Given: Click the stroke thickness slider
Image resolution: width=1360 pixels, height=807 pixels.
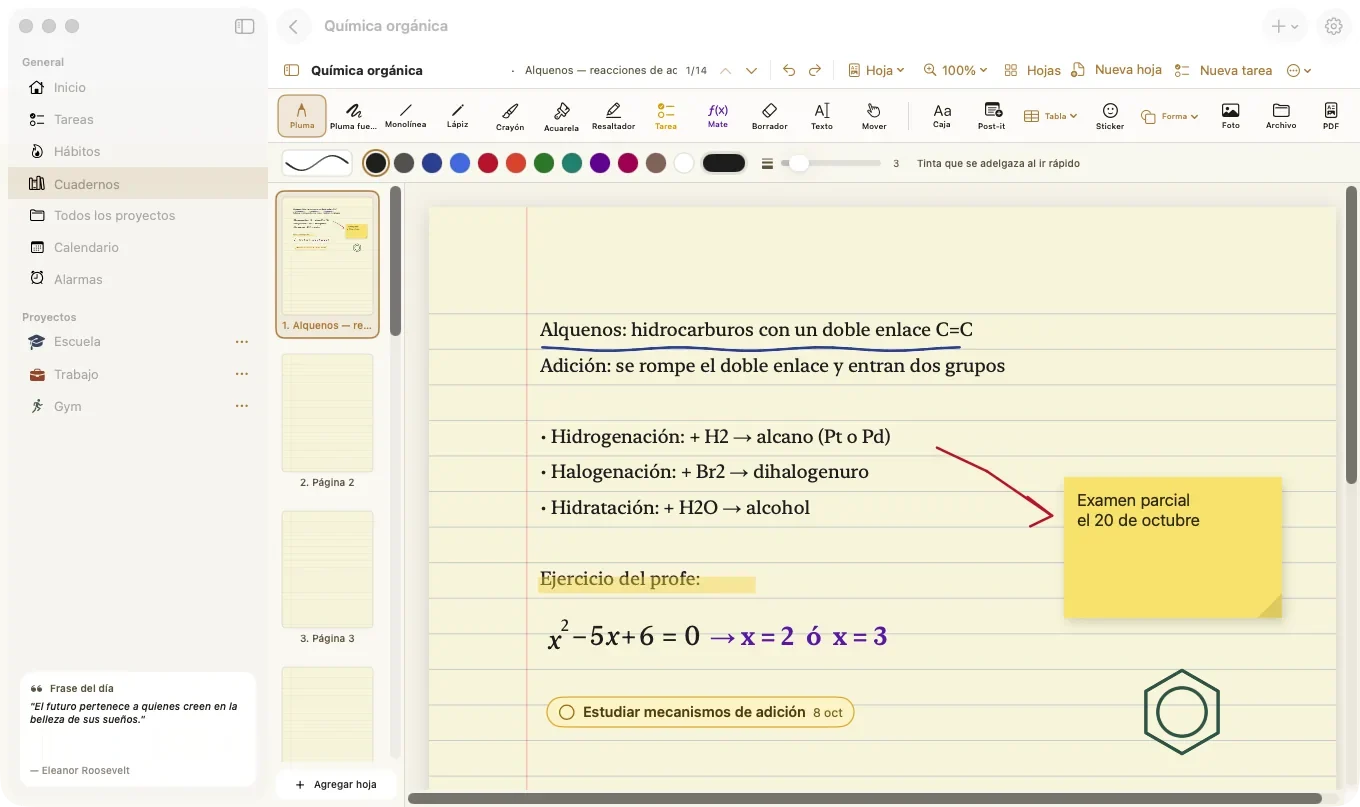Looking at the screenshot, I should point(831,163).
